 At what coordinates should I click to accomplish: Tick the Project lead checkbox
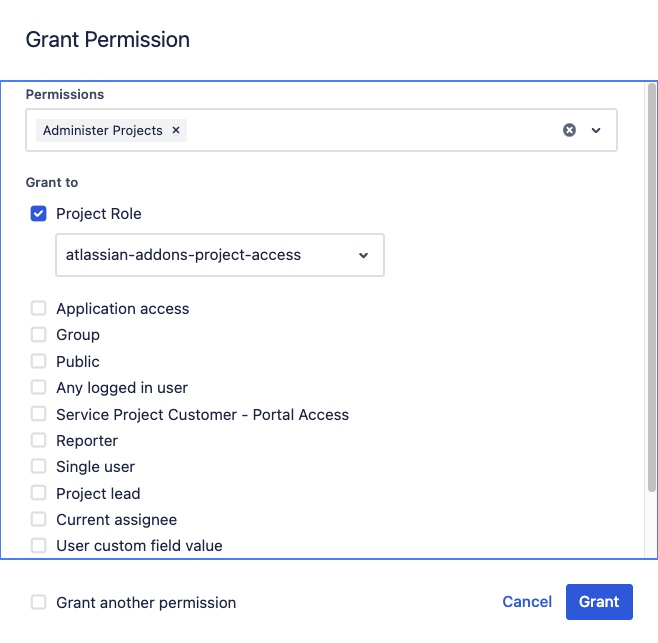pos(39,494)
